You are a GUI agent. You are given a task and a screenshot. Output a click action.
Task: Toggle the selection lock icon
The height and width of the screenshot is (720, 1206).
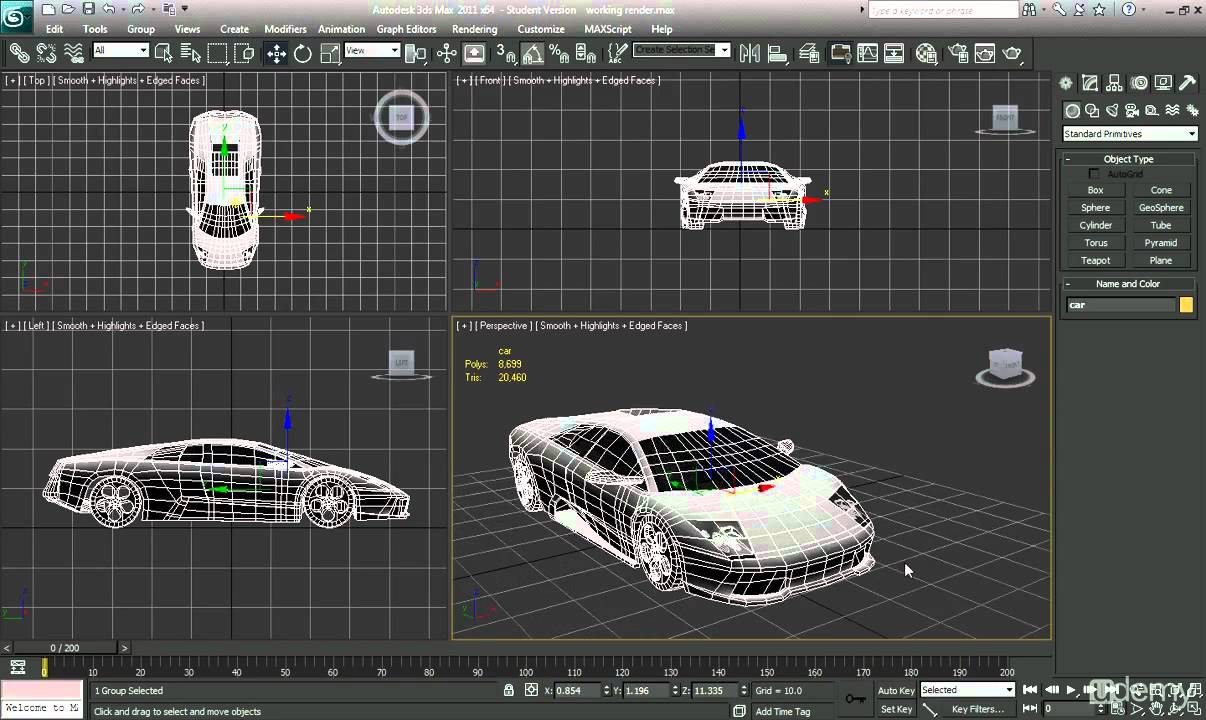(509, 690)
